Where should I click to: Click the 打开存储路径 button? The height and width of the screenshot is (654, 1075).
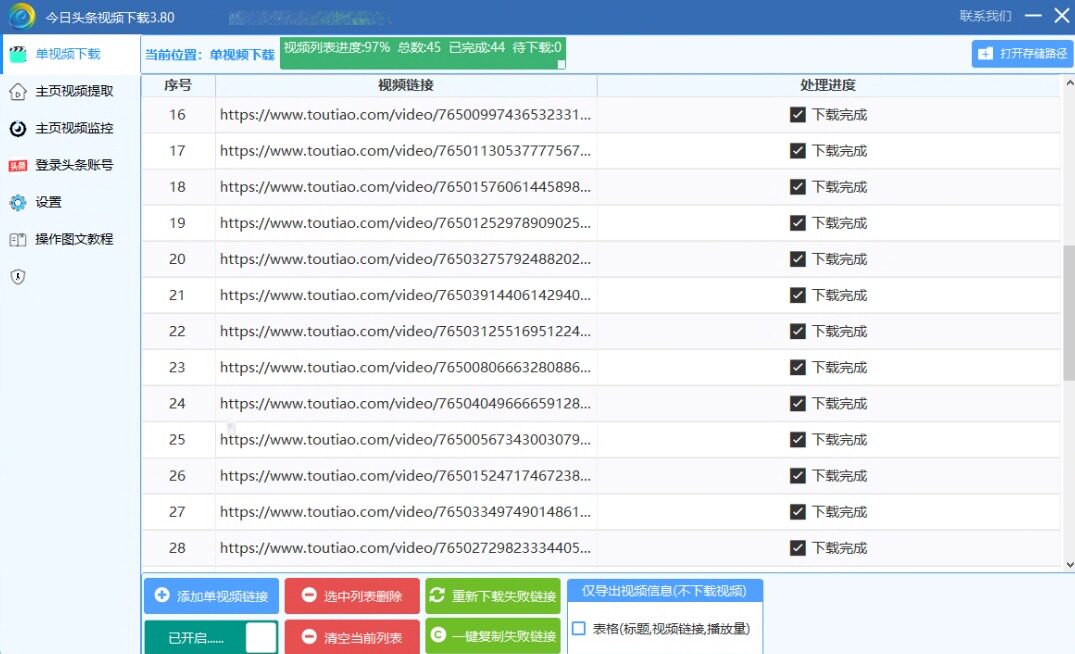(x=1022, y=53)
